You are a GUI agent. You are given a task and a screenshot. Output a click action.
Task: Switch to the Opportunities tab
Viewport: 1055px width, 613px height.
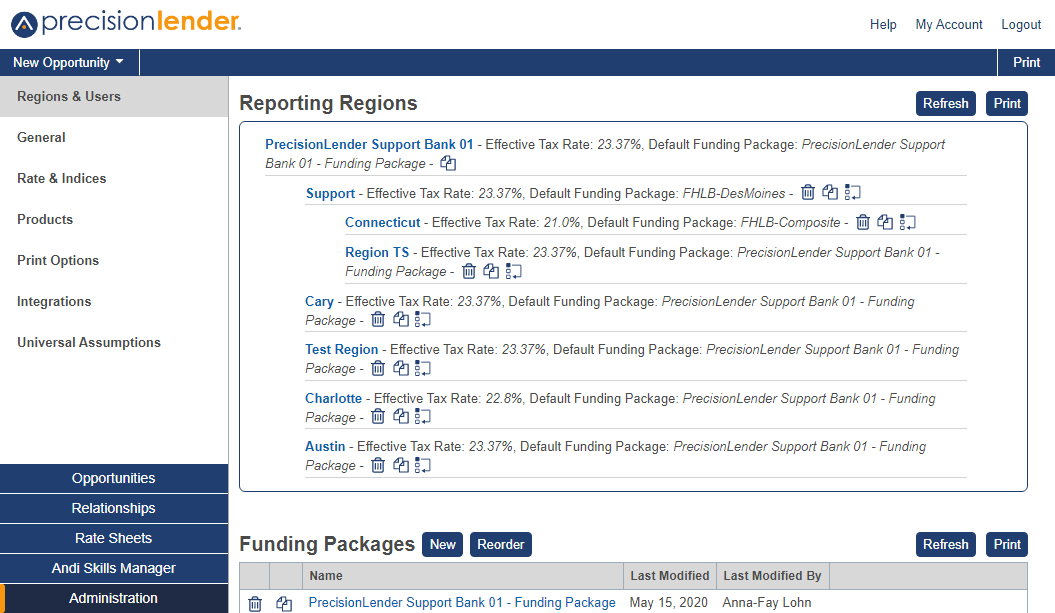coord(114,478)
